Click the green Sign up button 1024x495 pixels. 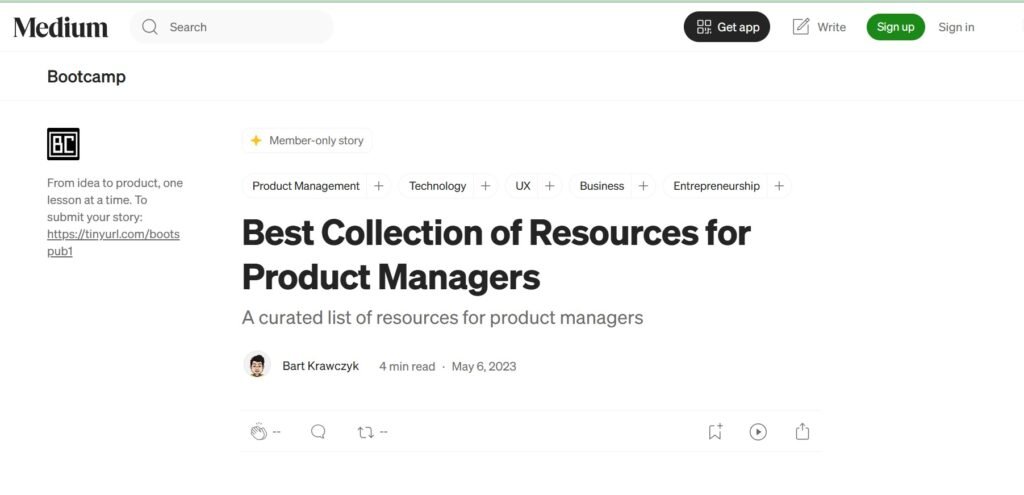click(x=895, y=27)
